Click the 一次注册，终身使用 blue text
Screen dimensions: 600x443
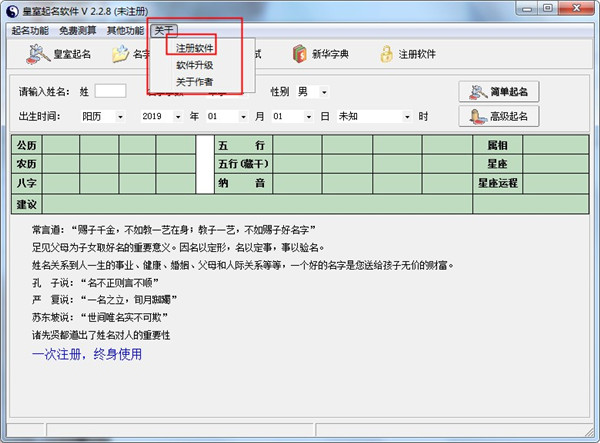point(86,354)
